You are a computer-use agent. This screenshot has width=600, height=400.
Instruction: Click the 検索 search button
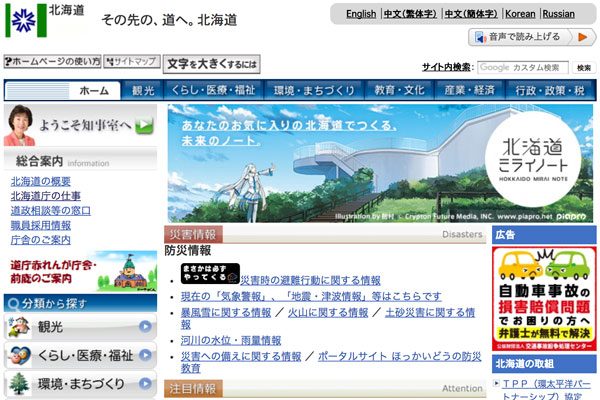click(584, 68)
